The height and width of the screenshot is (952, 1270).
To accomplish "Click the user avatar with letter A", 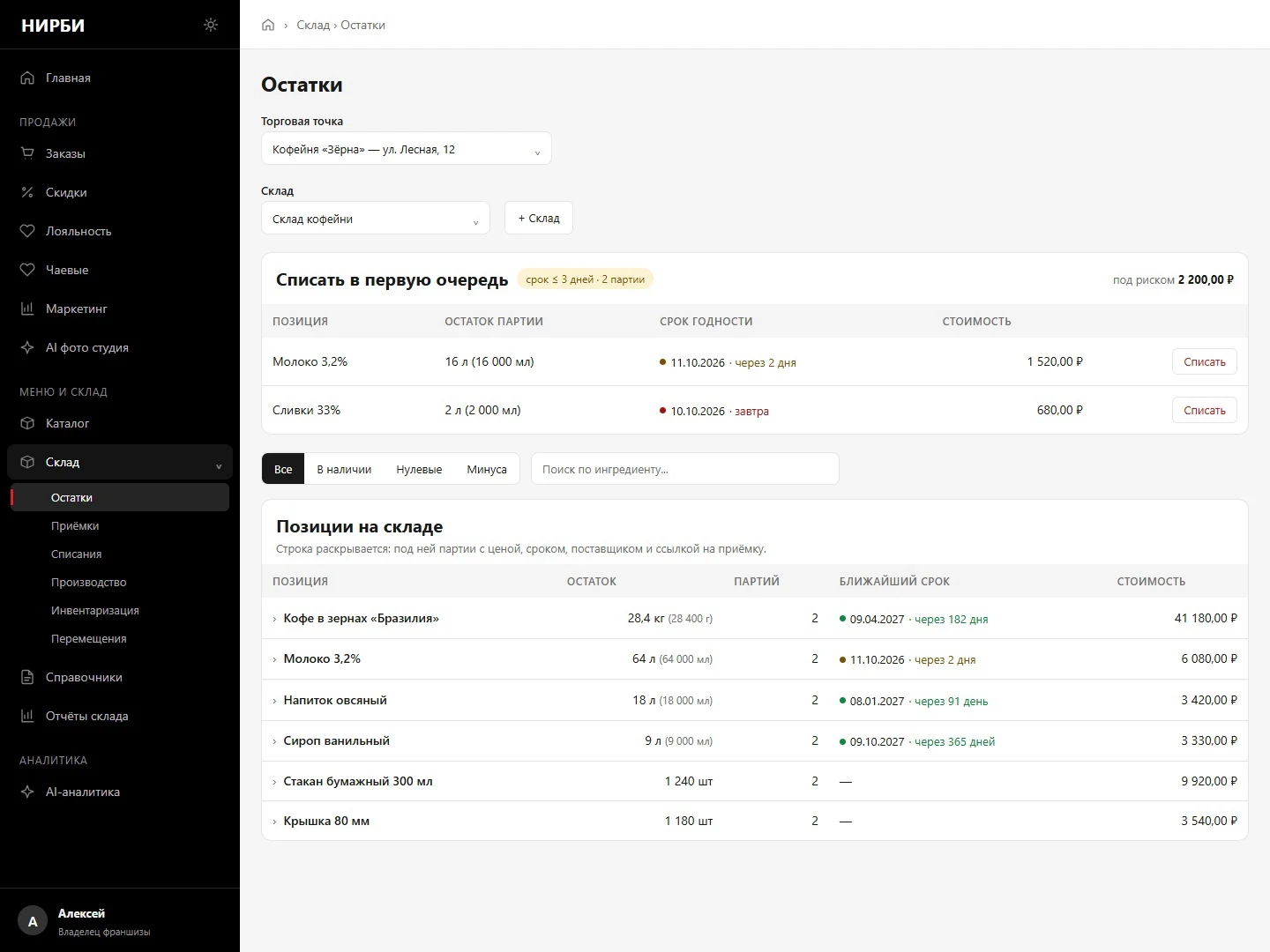I will 33,921.
